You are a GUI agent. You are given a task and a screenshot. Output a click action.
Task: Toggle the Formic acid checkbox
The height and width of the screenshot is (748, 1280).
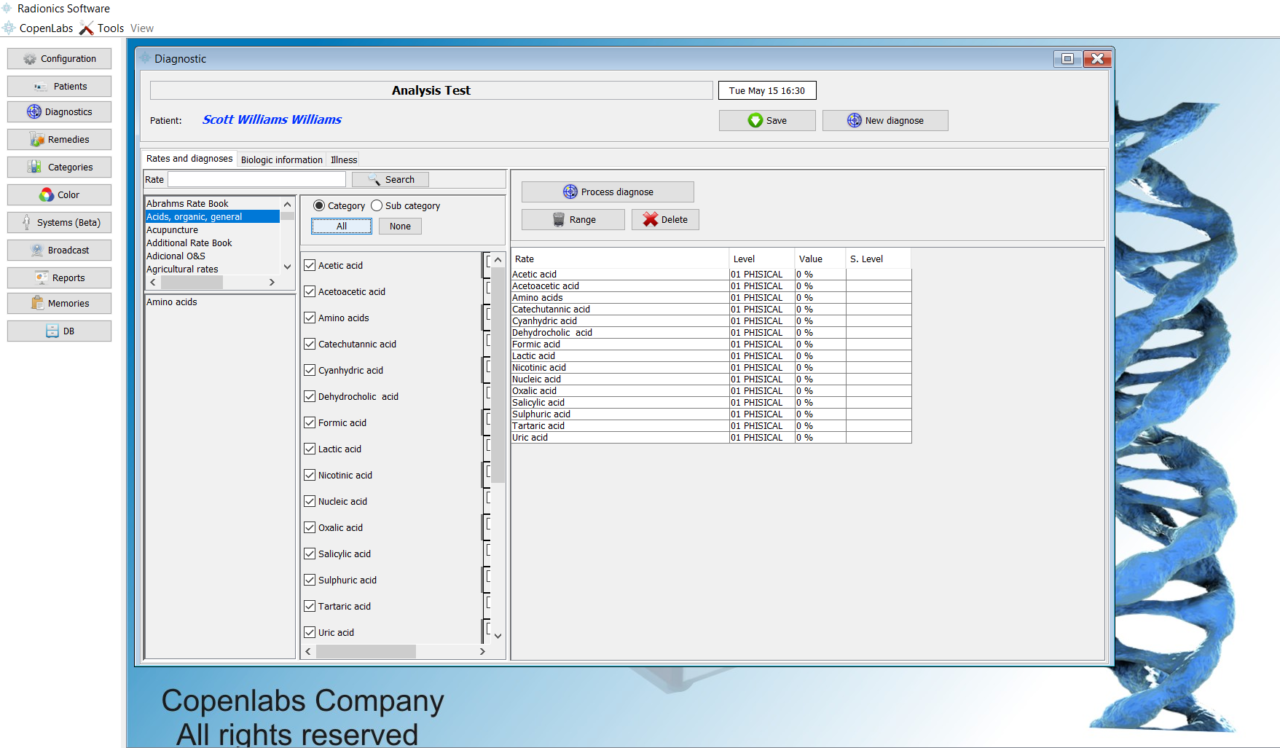click(310, 423)
